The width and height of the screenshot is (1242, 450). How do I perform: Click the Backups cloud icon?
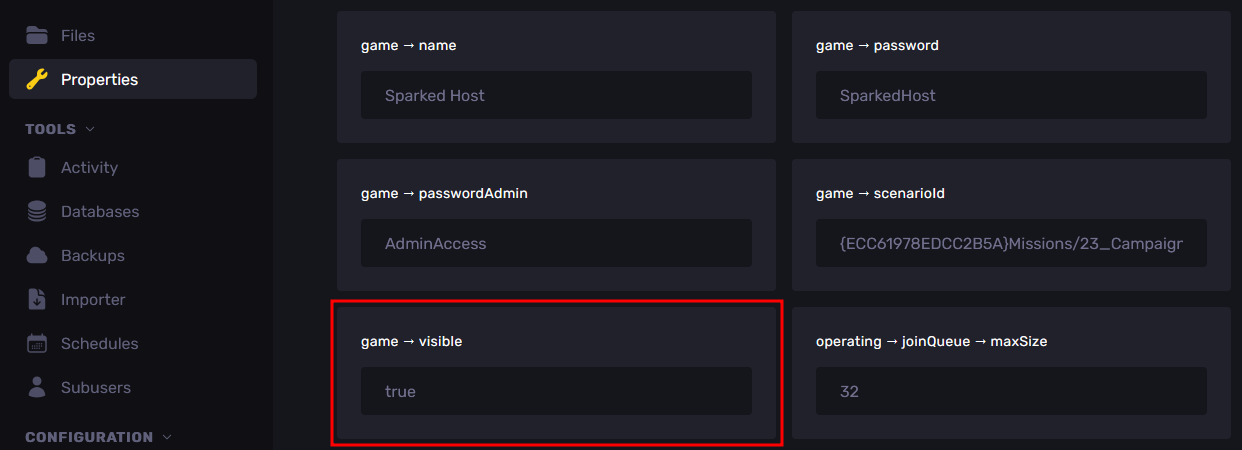click(x=37, y=255)
